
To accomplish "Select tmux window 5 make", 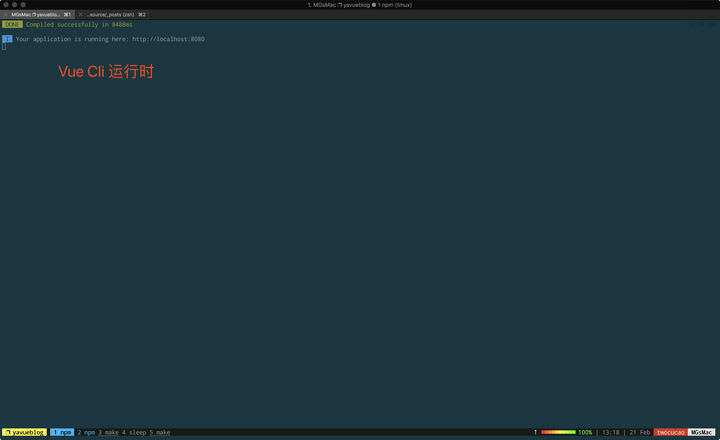I will tap(160, 432).
